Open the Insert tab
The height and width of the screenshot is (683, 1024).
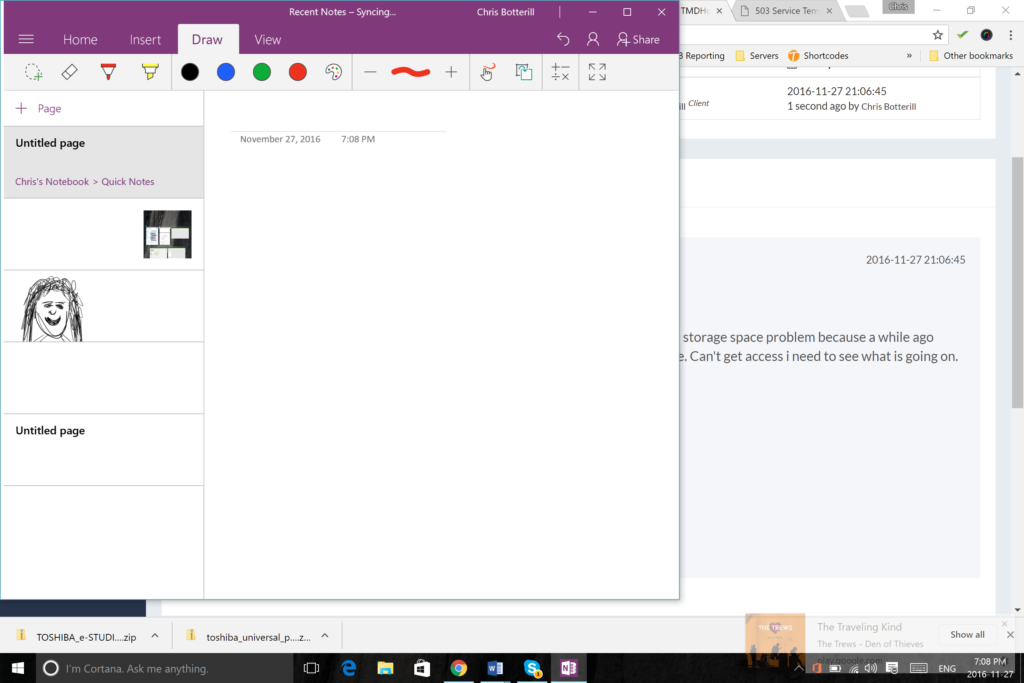click(145, 40)
